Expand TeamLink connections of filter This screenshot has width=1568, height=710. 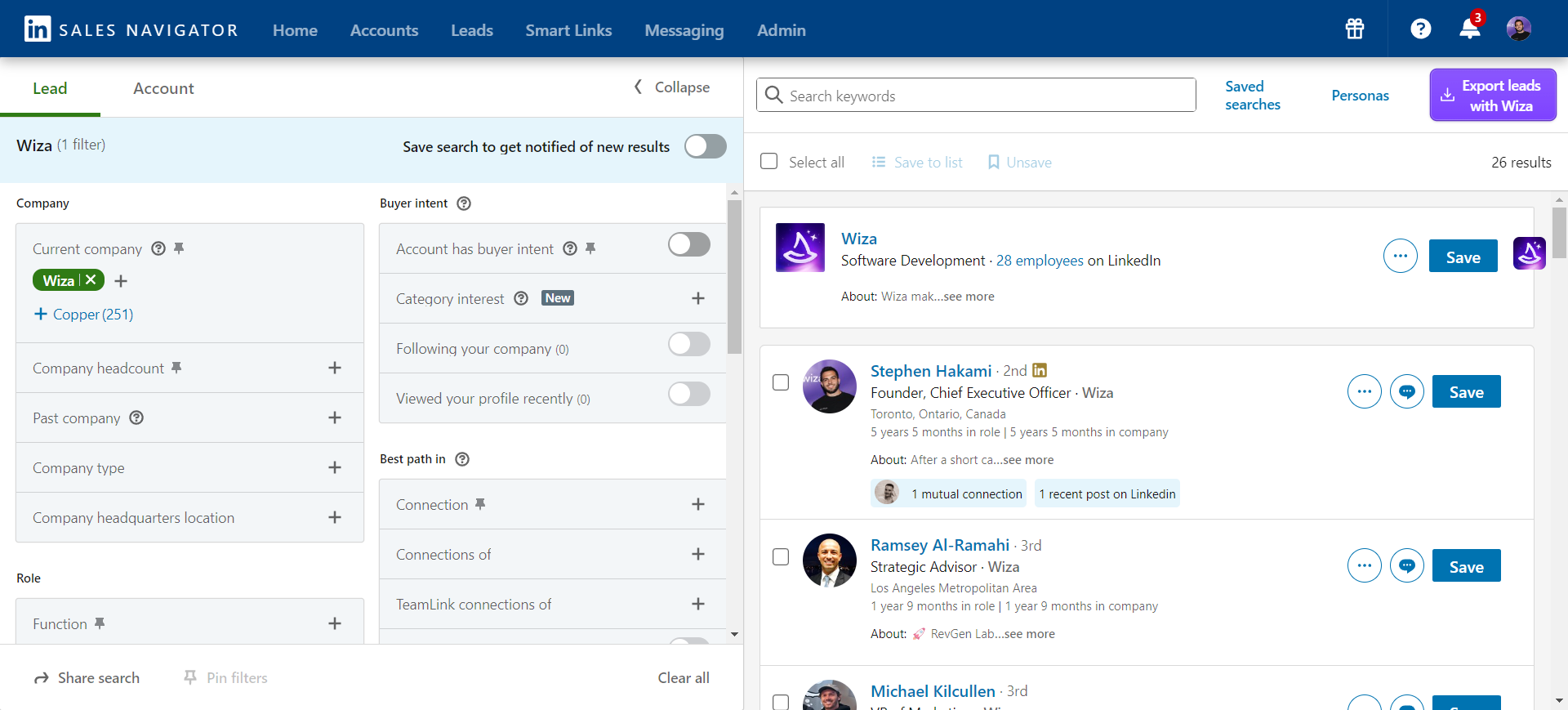(698, 604)
